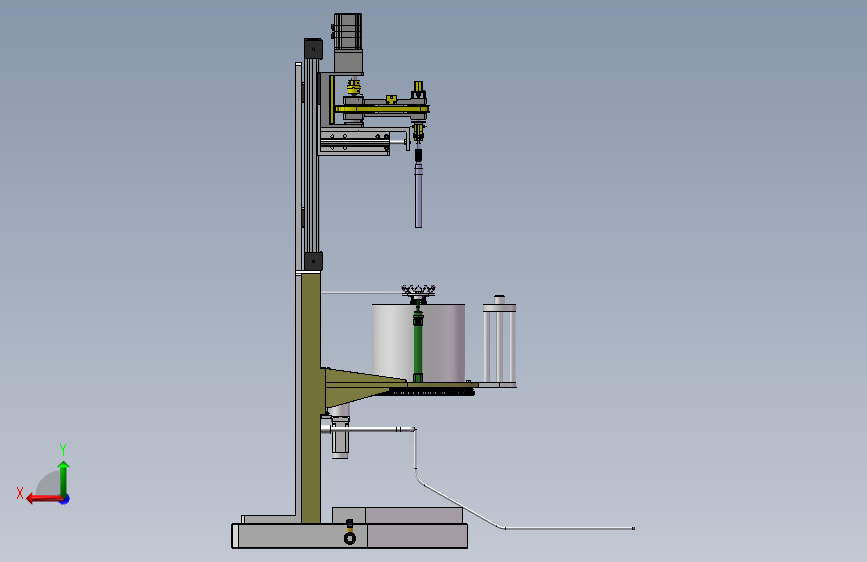Click the blue Z axis dot on the triad
The width and height of the screenshot is (867, 562).
click(x=65, y=500)
